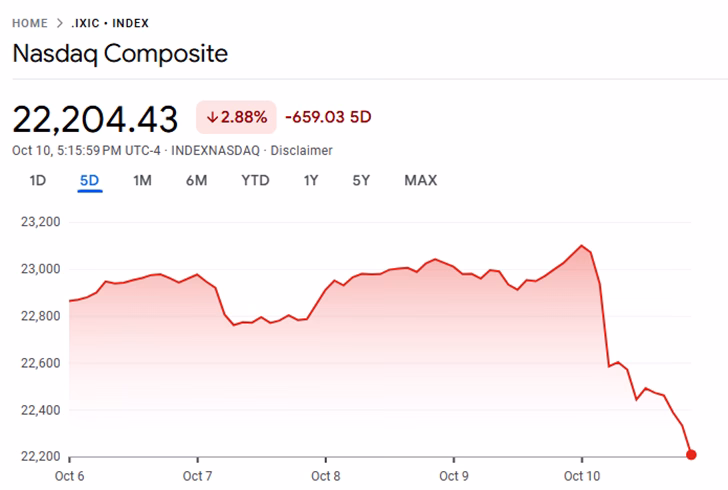The width and height of the screenshot is (728, 490).
Task: Choose the 1Y time range
Action: [311, 181]
